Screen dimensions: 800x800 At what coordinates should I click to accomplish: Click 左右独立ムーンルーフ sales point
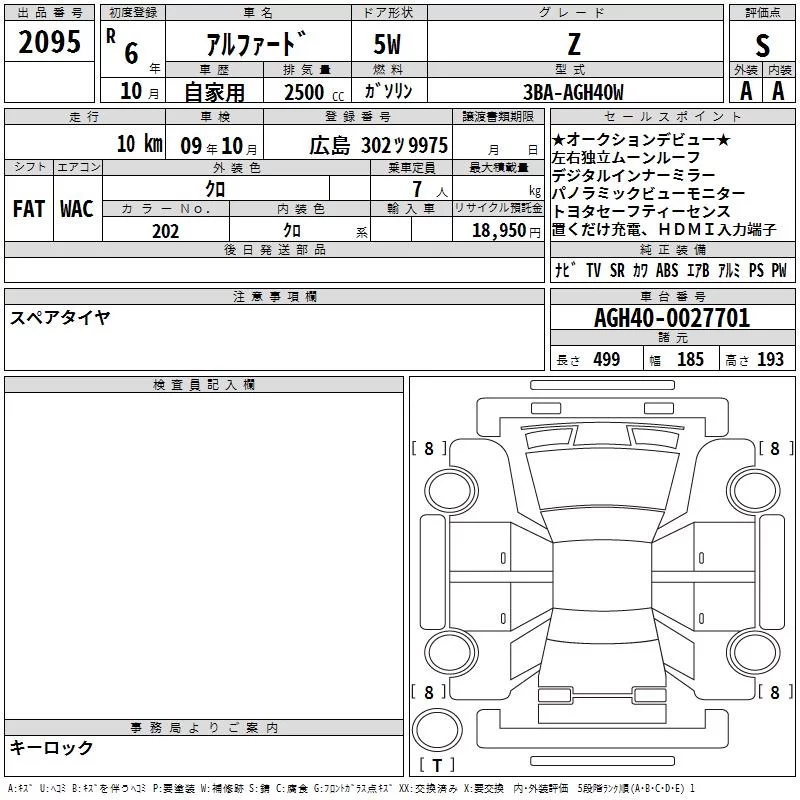click(x=626, y=157)
